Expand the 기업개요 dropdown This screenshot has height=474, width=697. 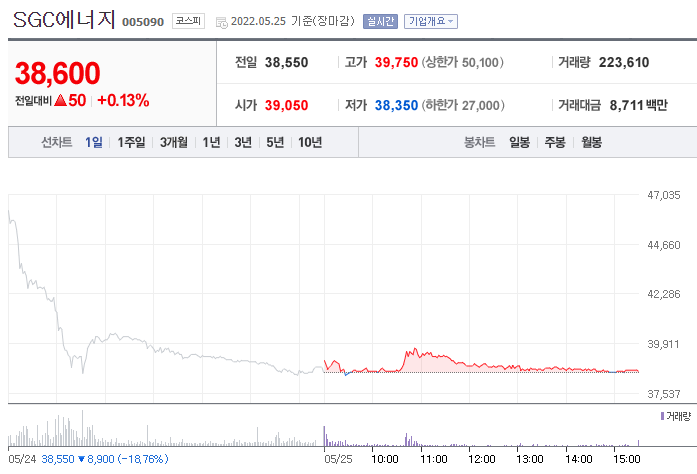[431, 21]
